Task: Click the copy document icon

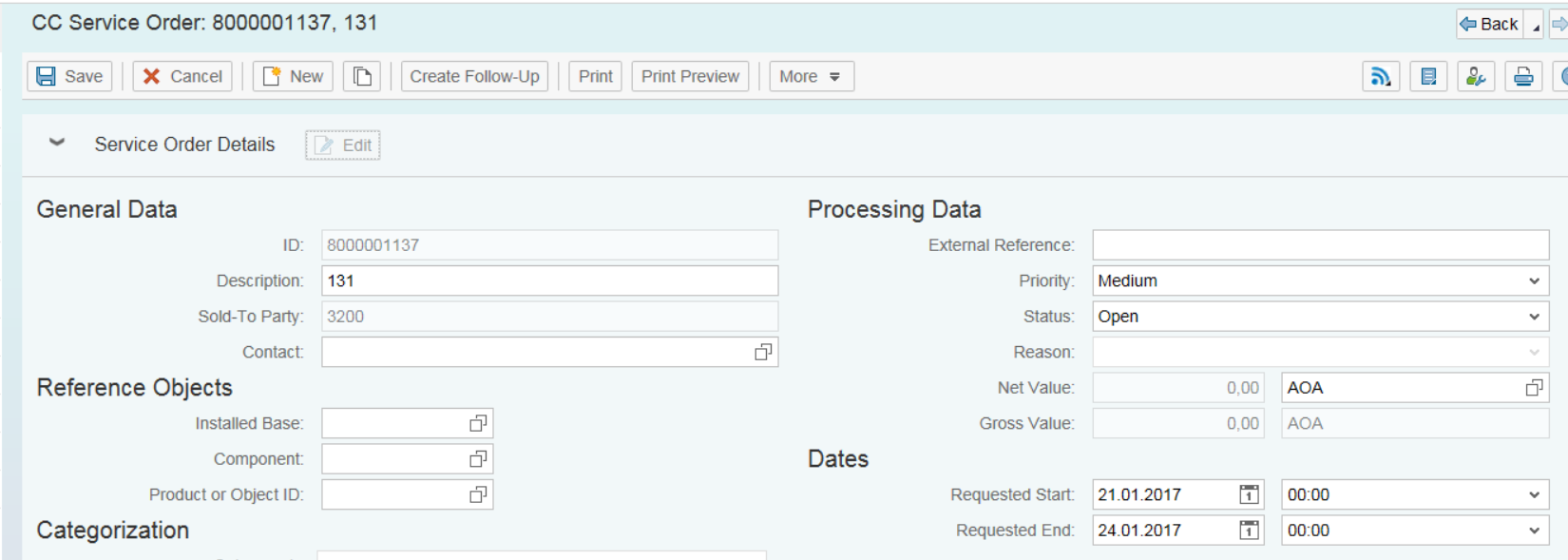Action: [362, 76]
